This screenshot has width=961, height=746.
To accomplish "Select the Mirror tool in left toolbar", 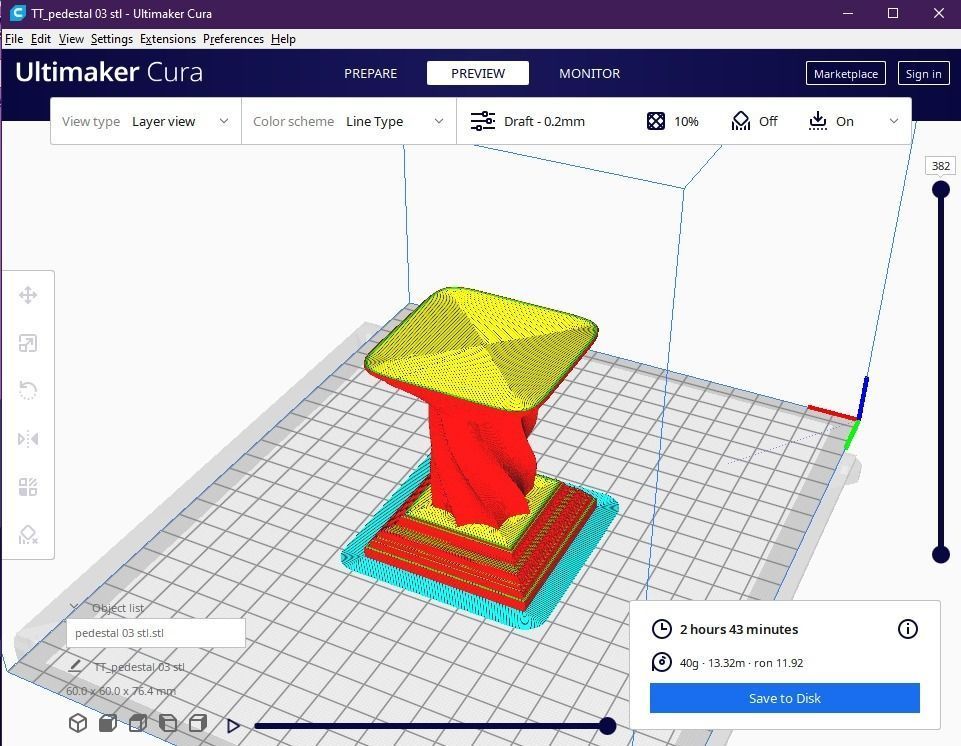I will coord(28,439).
